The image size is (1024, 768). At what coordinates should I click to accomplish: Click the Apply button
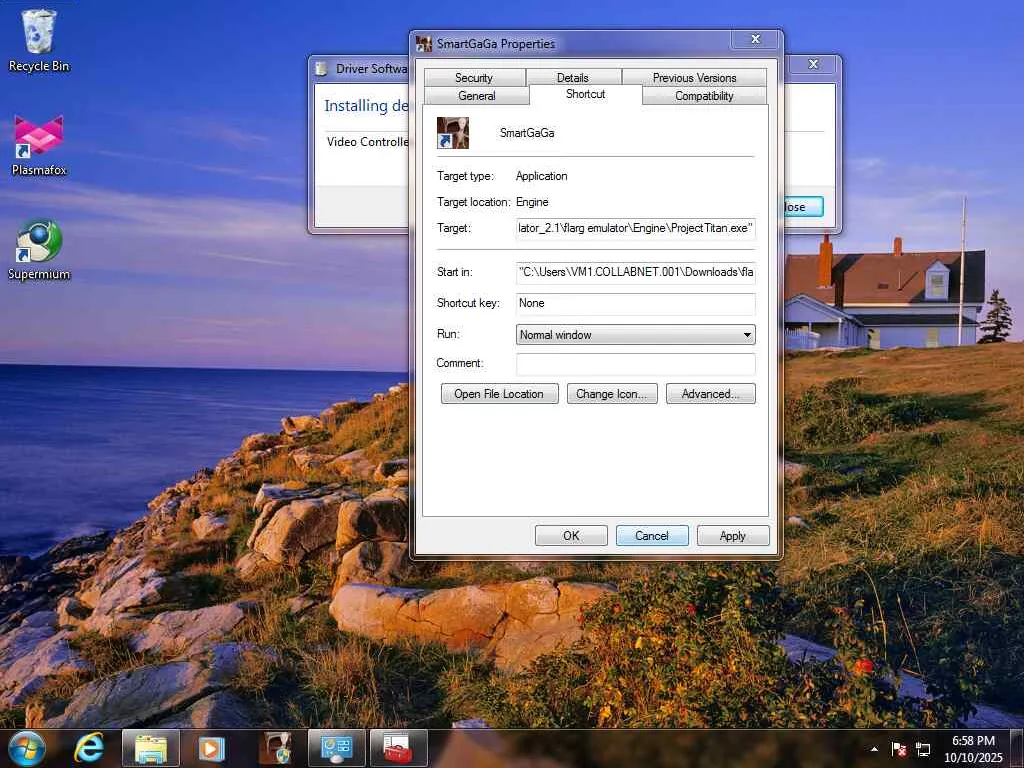733,536
